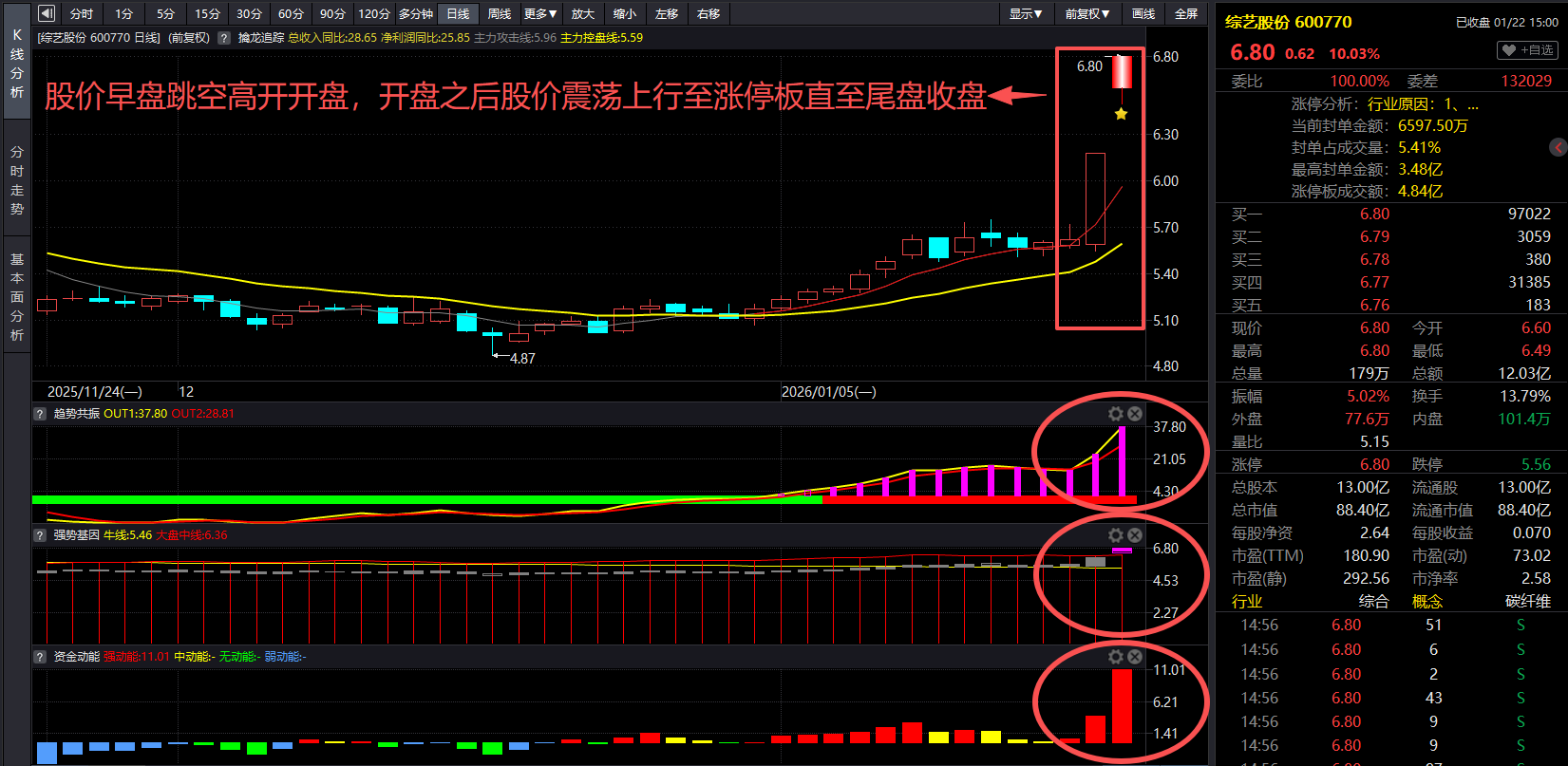This screenshot has width=1568, height=766.
Task: Click the tallest red bar in 资金动能
Action: 1122,706
